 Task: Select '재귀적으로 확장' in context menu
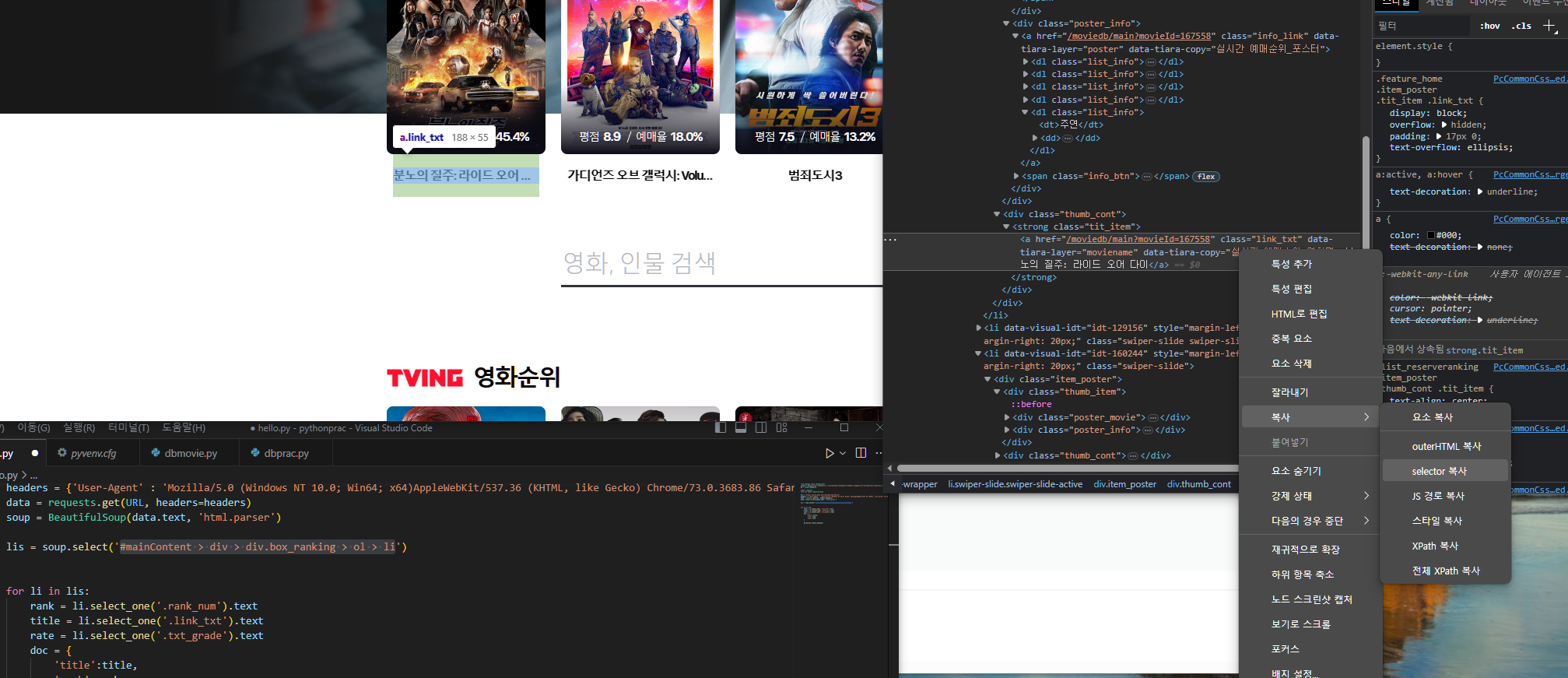point(1310,550)
